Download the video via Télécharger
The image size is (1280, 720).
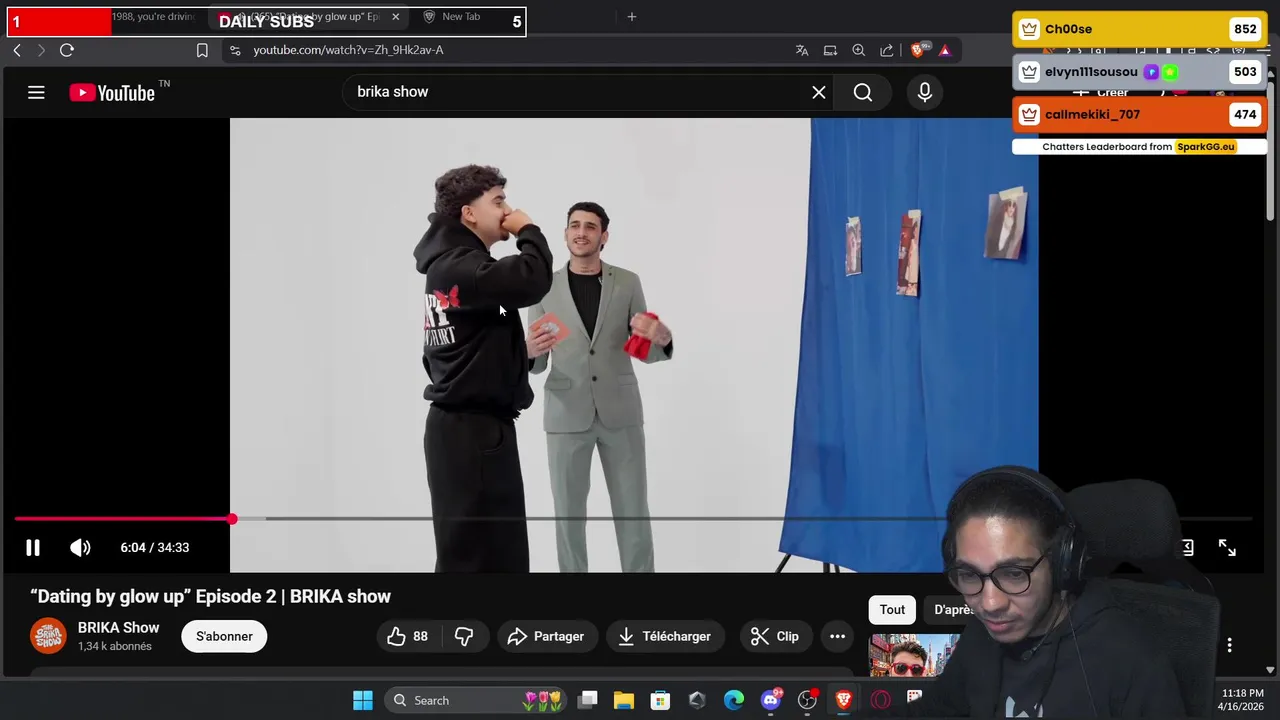click(x=665, y=636)
